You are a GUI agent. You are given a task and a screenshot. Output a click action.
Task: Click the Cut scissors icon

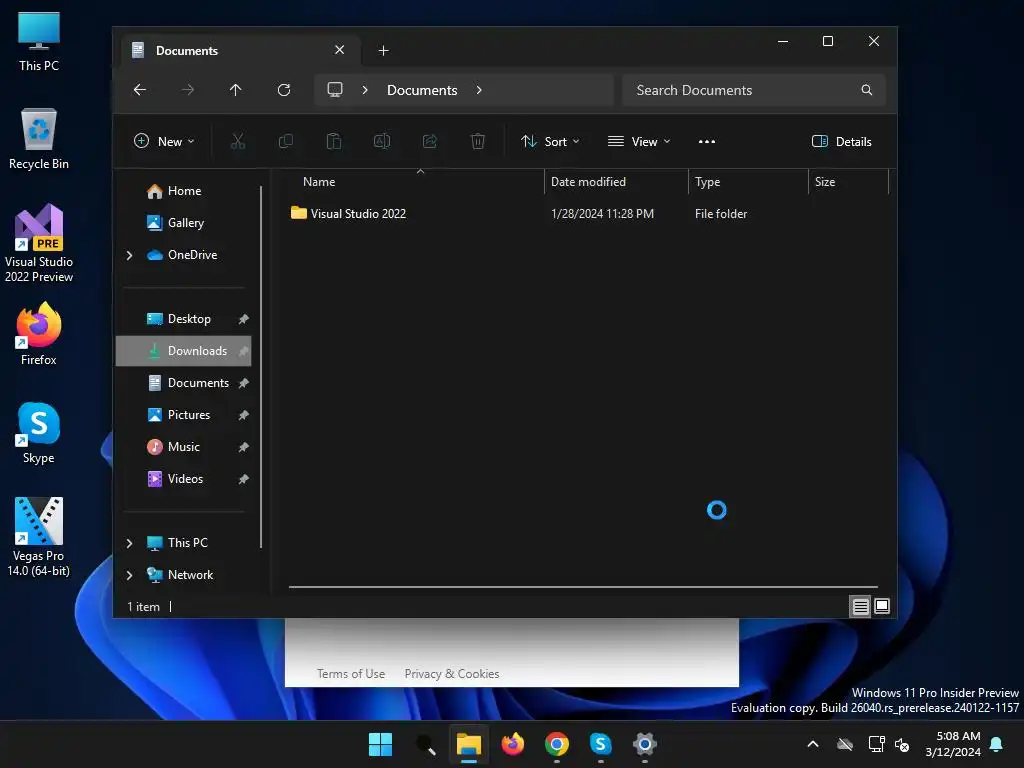point(238,141)
